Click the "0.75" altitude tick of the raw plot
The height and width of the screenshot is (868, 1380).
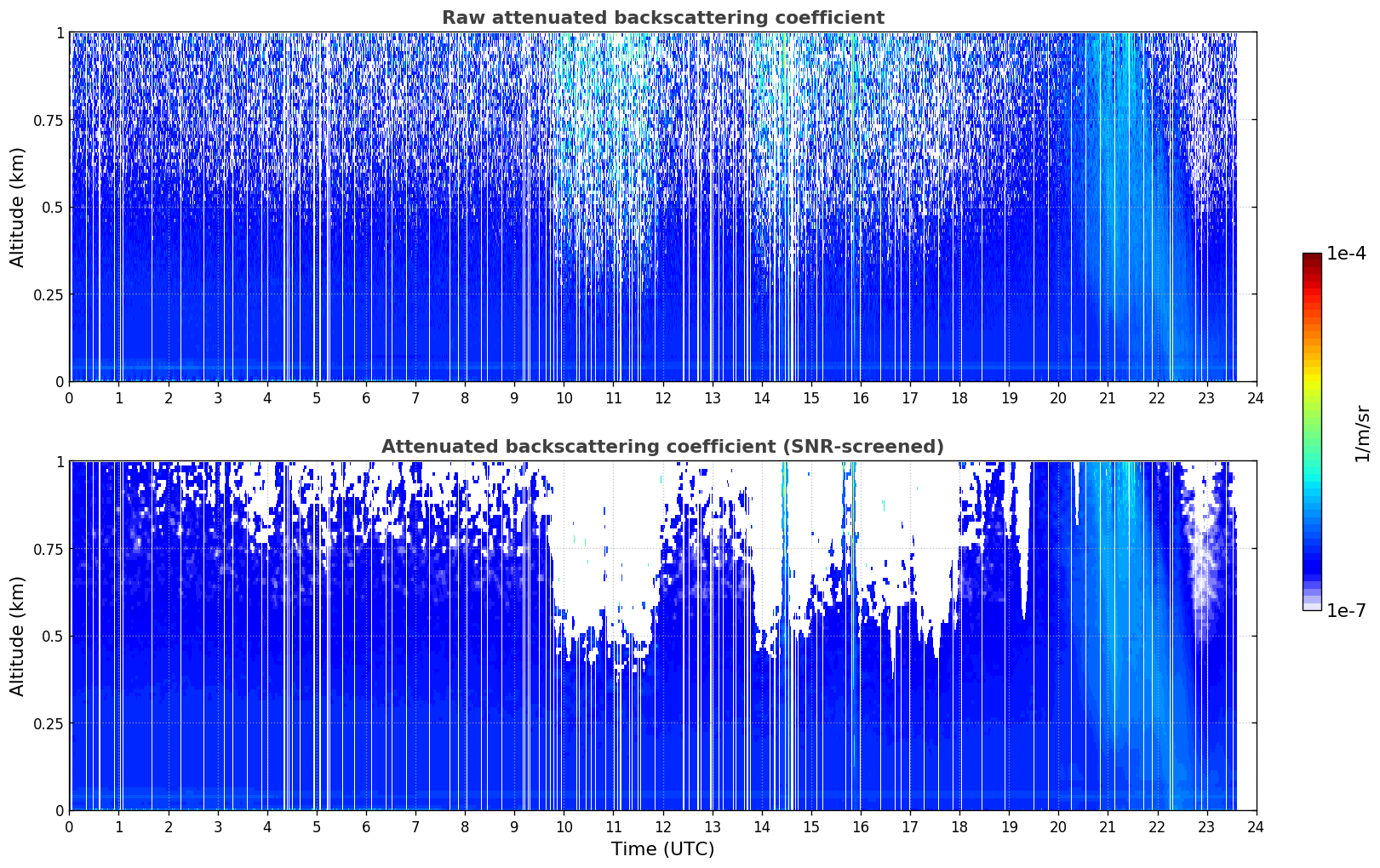49,120
